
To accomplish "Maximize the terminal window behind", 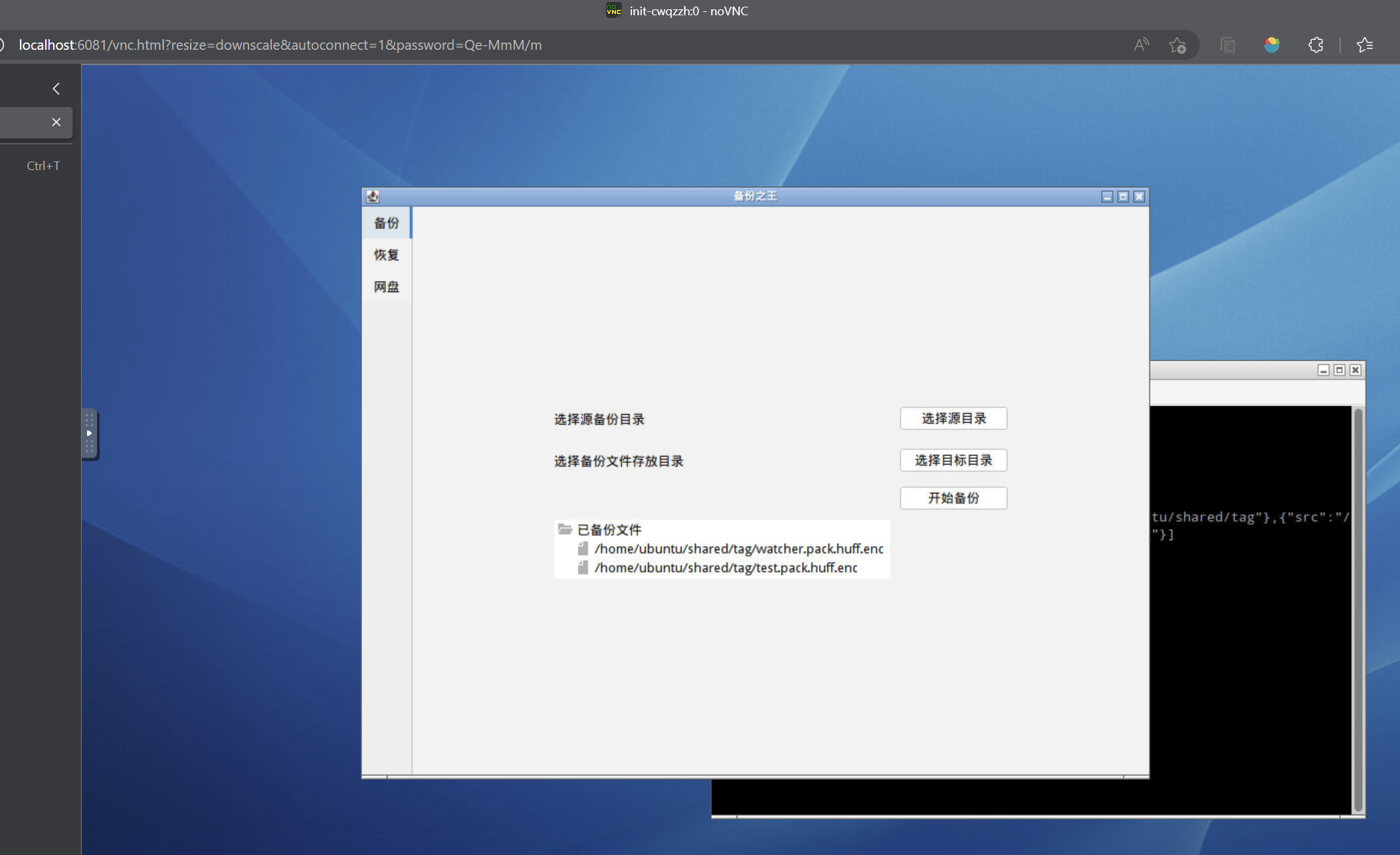I will [x=1340, y=370].
